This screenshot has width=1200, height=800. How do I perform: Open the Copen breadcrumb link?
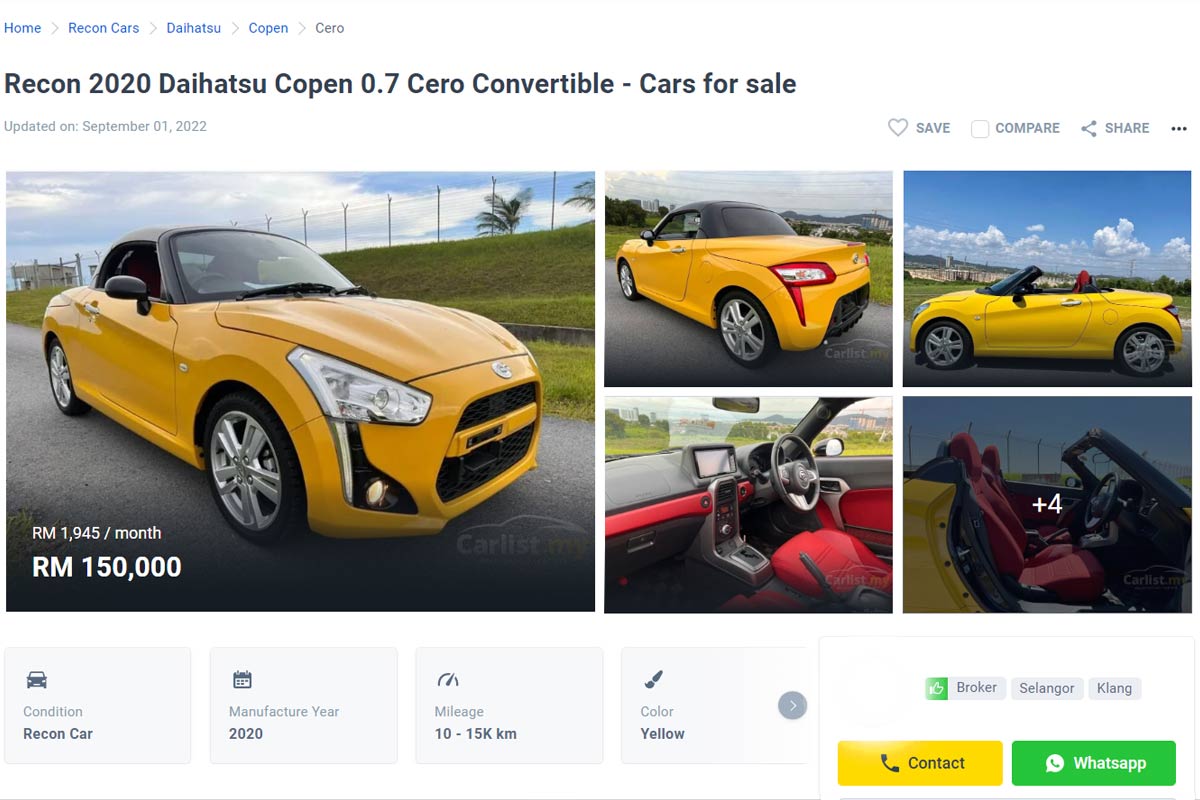[268, 28]
